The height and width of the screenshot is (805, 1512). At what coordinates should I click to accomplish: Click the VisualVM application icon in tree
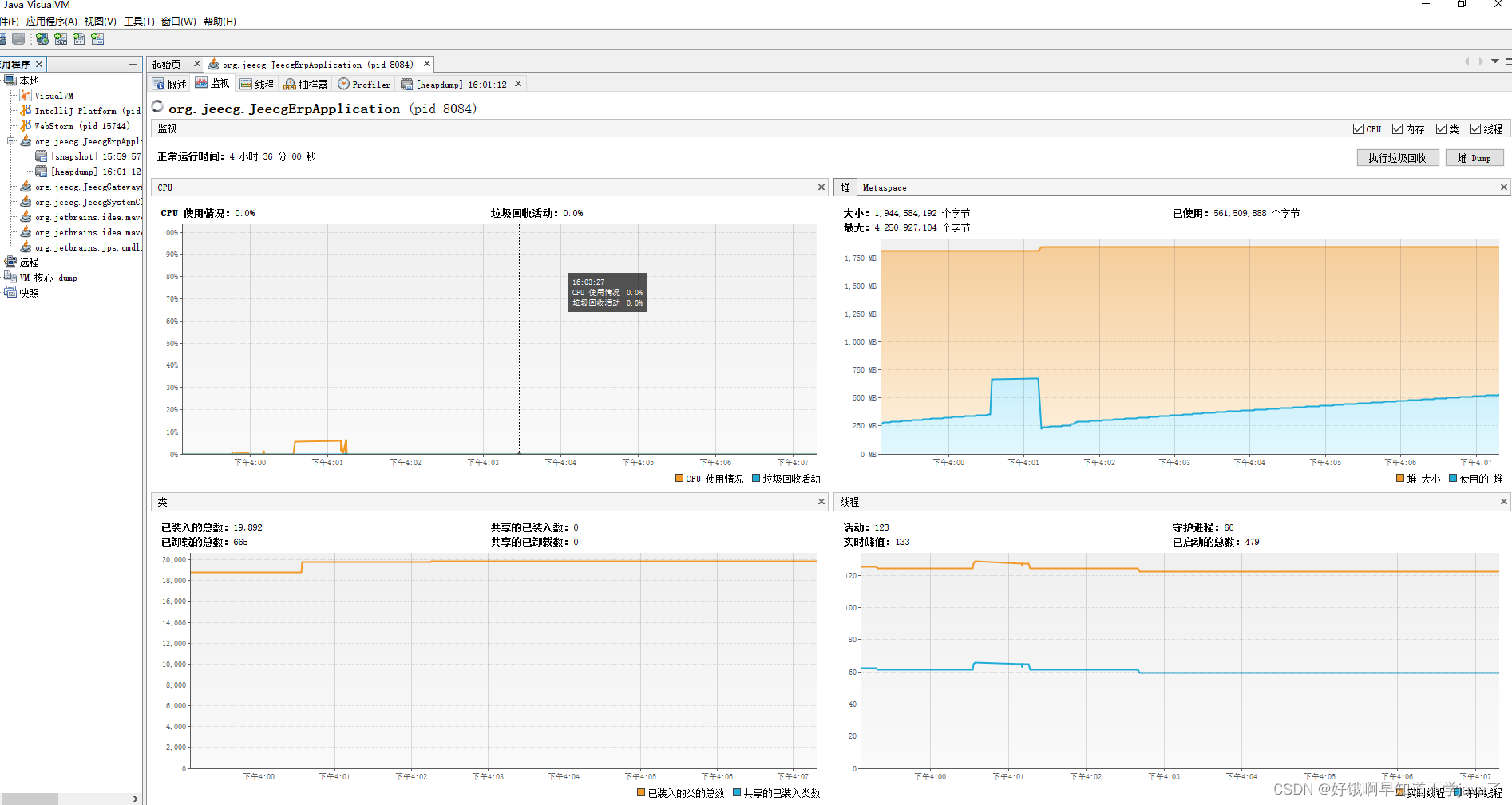point(26,96)
